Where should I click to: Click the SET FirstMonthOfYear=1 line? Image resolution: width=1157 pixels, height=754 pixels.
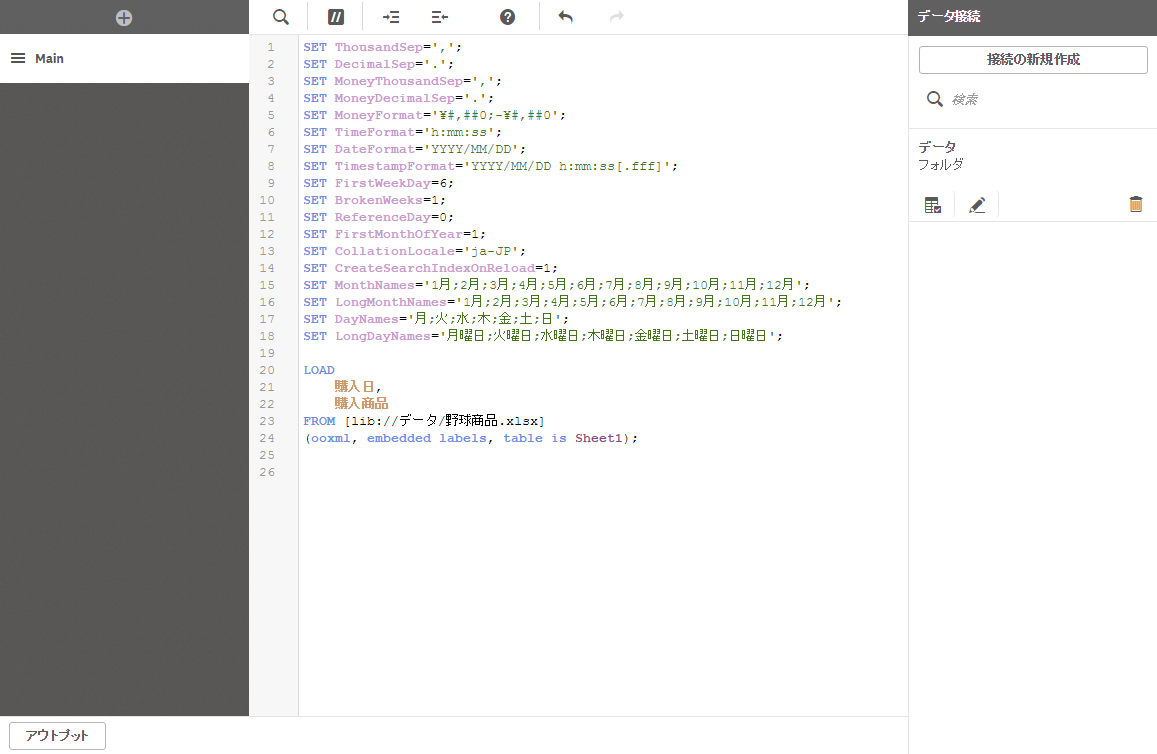[x=395, y=234]
